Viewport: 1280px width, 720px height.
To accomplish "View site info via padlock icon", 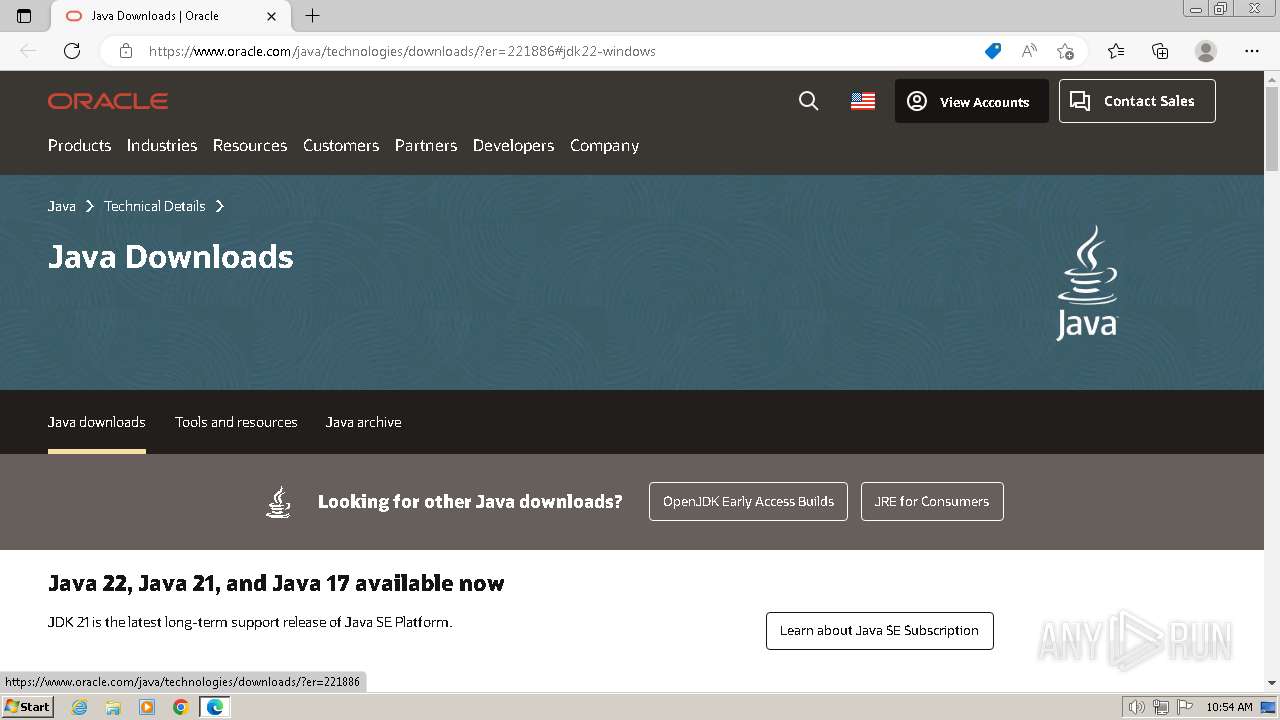I will pos(126,51).
